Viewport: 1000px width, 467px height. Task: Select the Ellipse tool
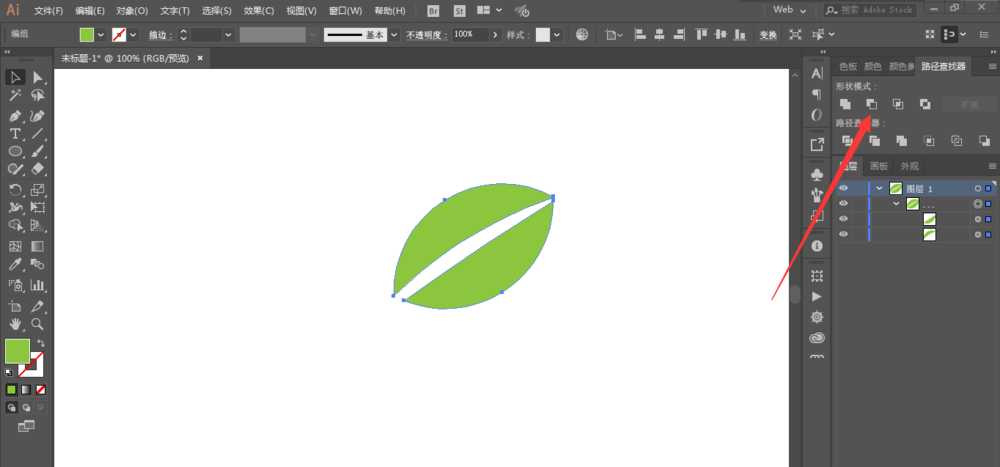tap(15, 151)
